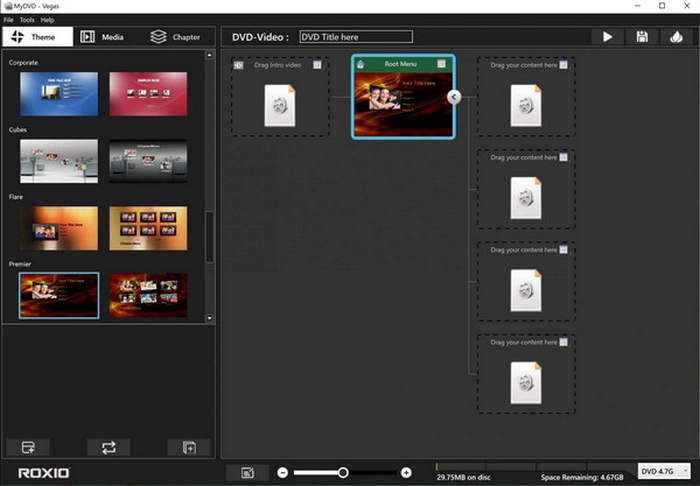Zoom in with the plus button

[406, 473]
